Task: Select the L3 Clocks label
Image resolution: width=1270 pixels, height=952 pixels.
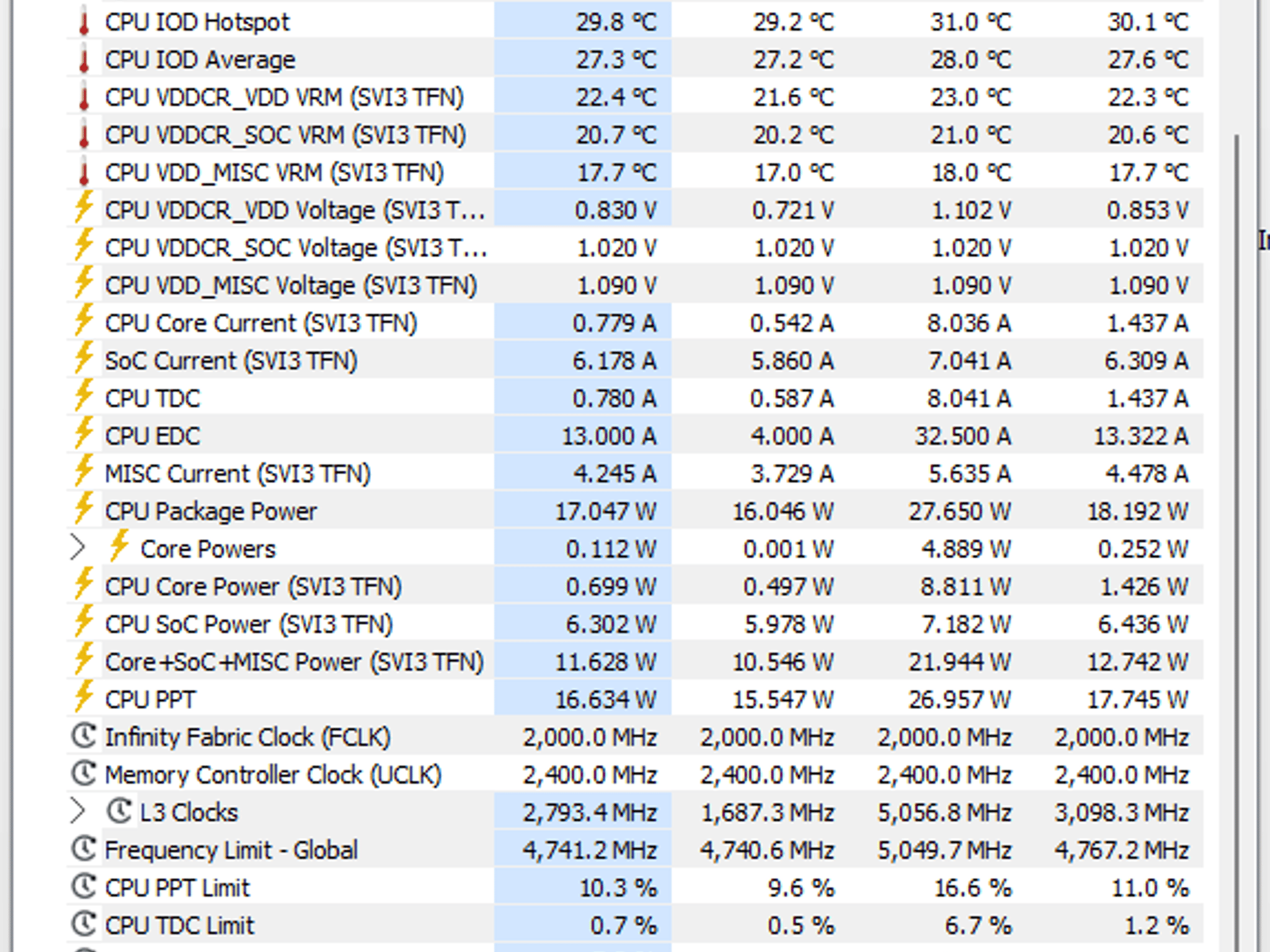Action: [x=189, y=813]
